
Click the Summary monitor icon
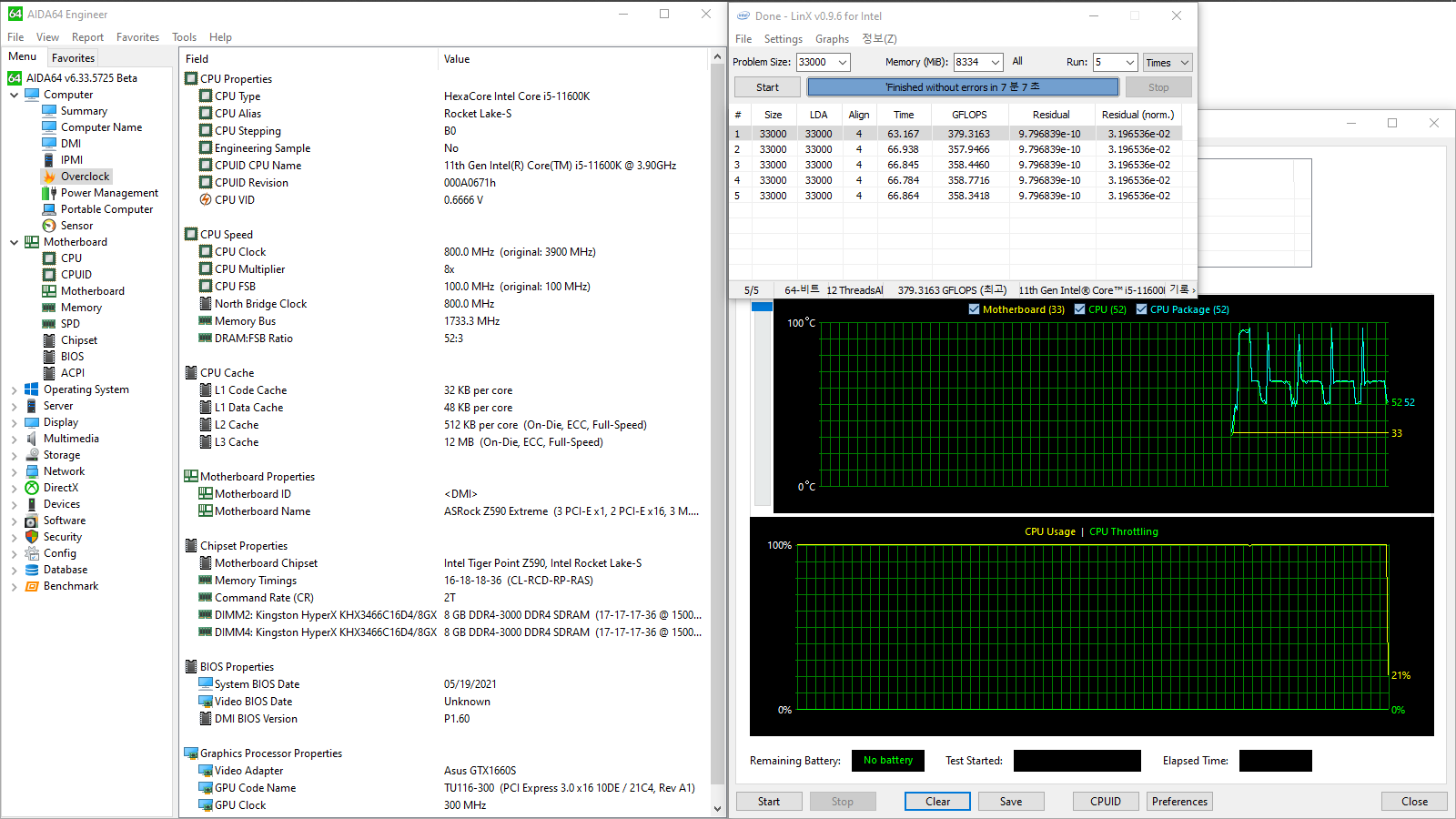pyautogui.click(x=50, y=110)
